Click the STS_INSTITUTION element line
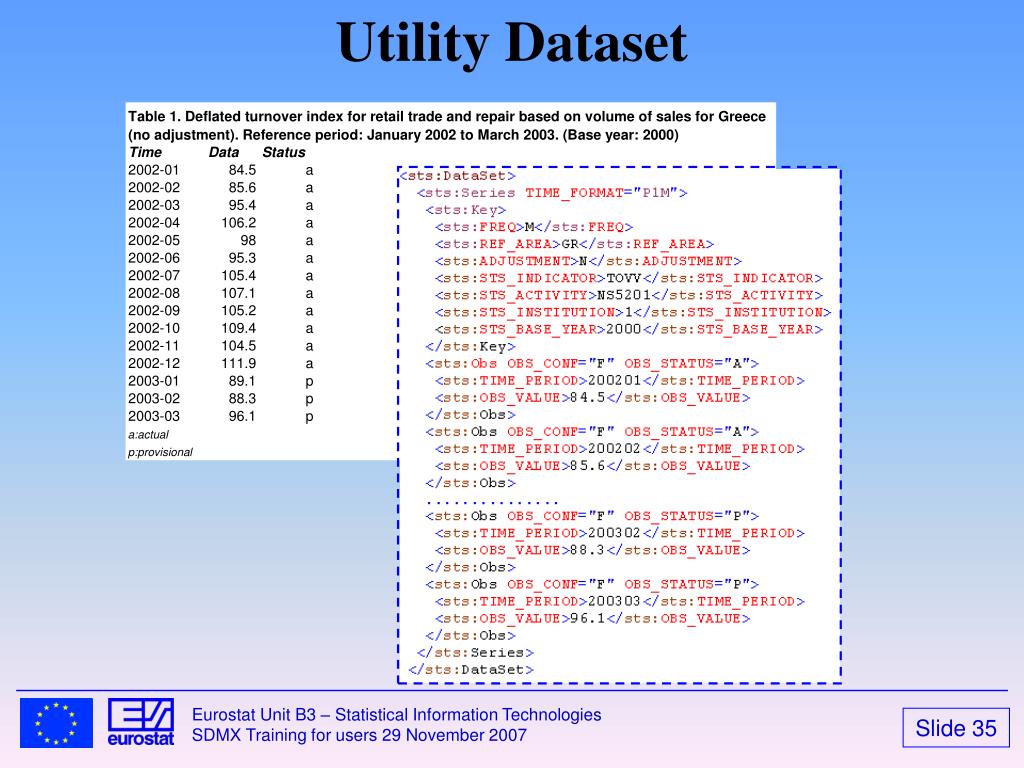1024x768 pixels. coord(633,312)
